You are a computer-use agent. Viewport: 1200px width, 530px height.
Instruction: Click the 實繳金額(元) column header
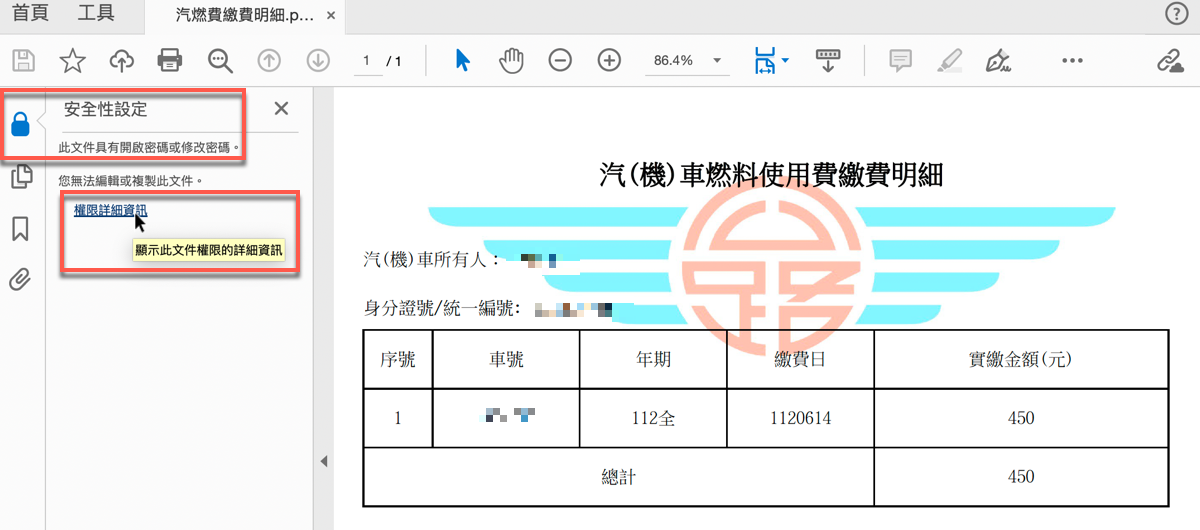click(1021, 360)
